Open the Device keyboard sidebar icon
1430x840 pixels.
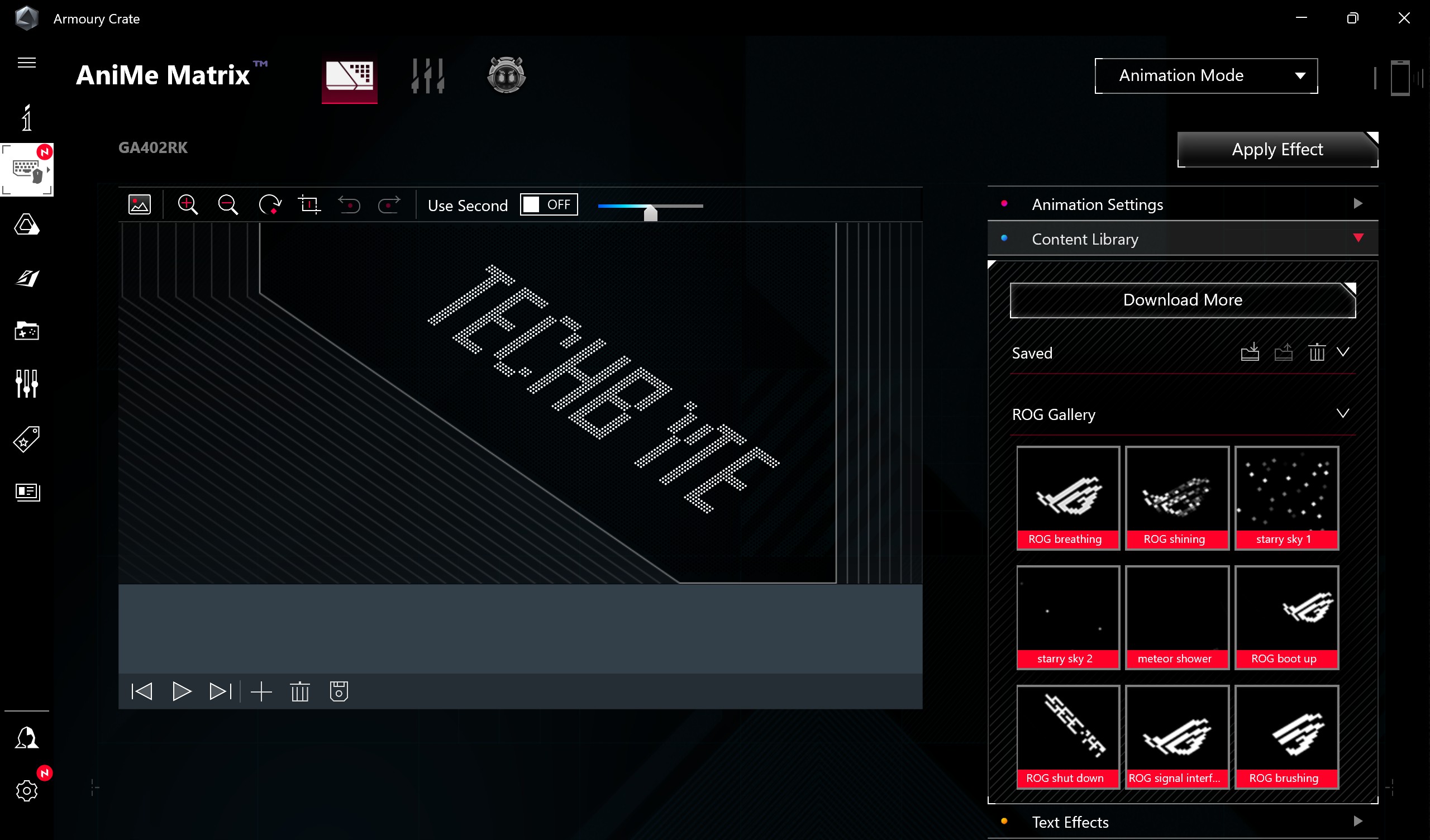pyautogui.click(x=27, y=170)
